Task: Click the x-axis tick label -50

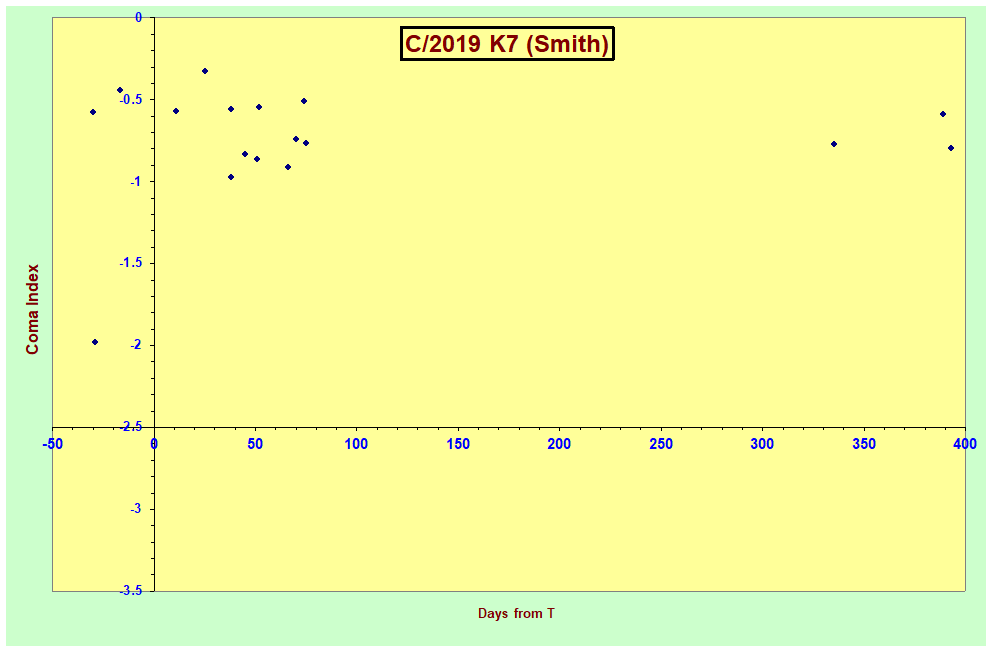Action: pyautogui.click(x=52, y=444)
